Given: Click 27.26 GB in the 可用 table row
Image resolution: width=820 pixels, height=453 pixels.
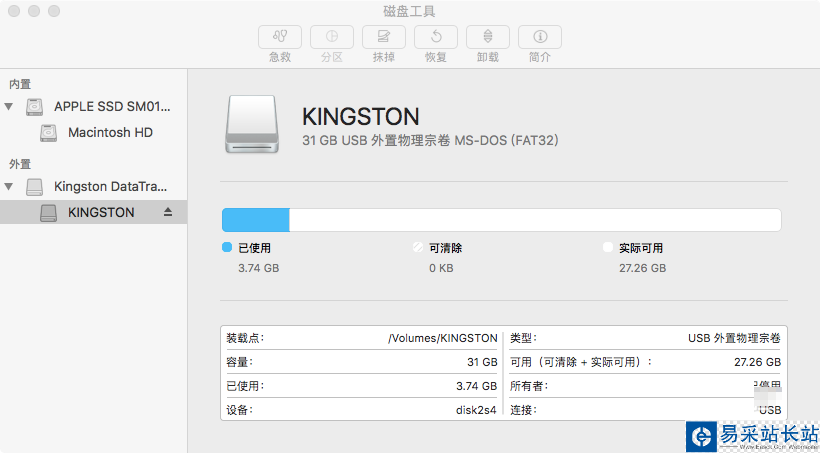Looking at the screenshot, I should click(757, 362).
